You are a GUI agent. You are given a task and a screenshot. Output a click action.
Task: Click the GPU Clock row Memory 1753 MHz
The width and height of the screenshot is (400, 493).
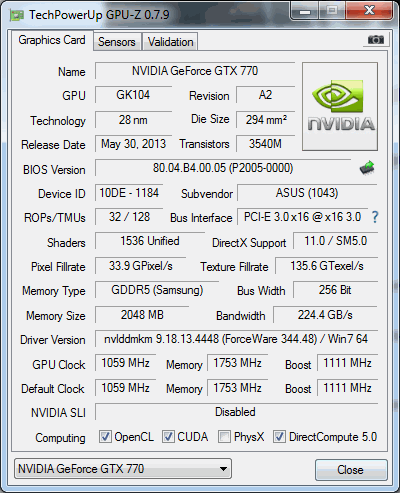[238, 363]
